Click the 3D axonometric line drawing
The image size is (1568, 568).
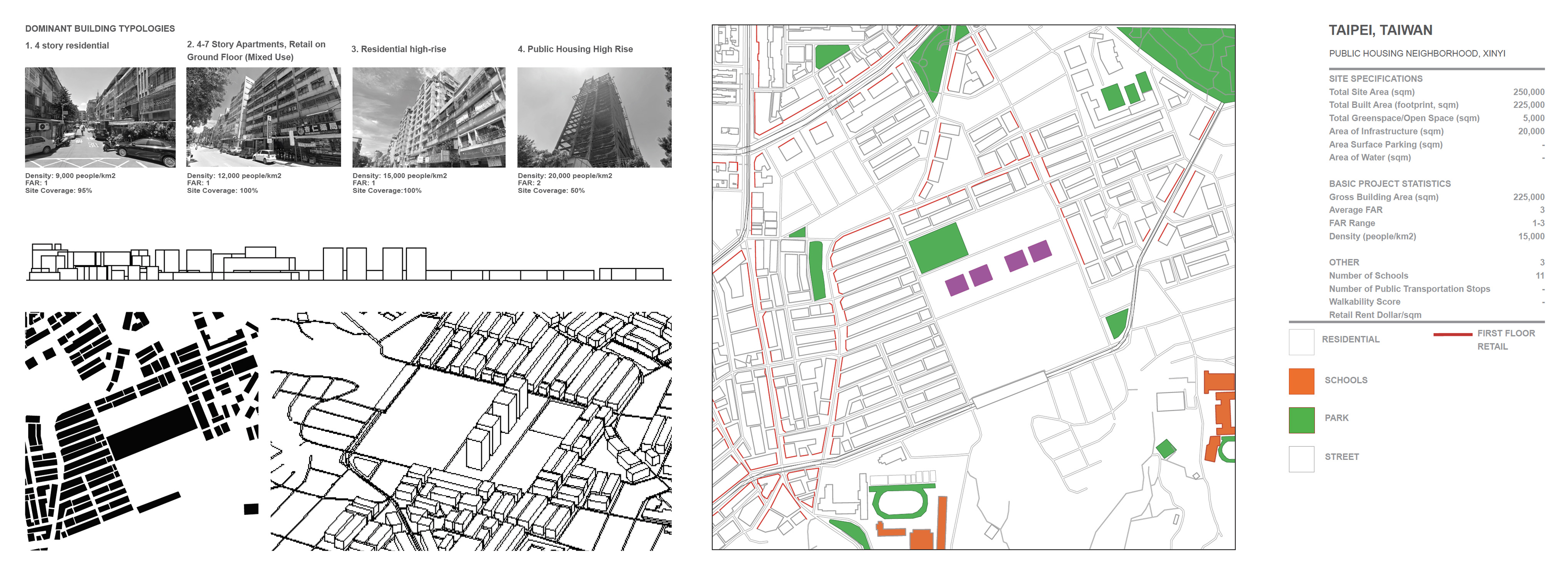(471, 431)
